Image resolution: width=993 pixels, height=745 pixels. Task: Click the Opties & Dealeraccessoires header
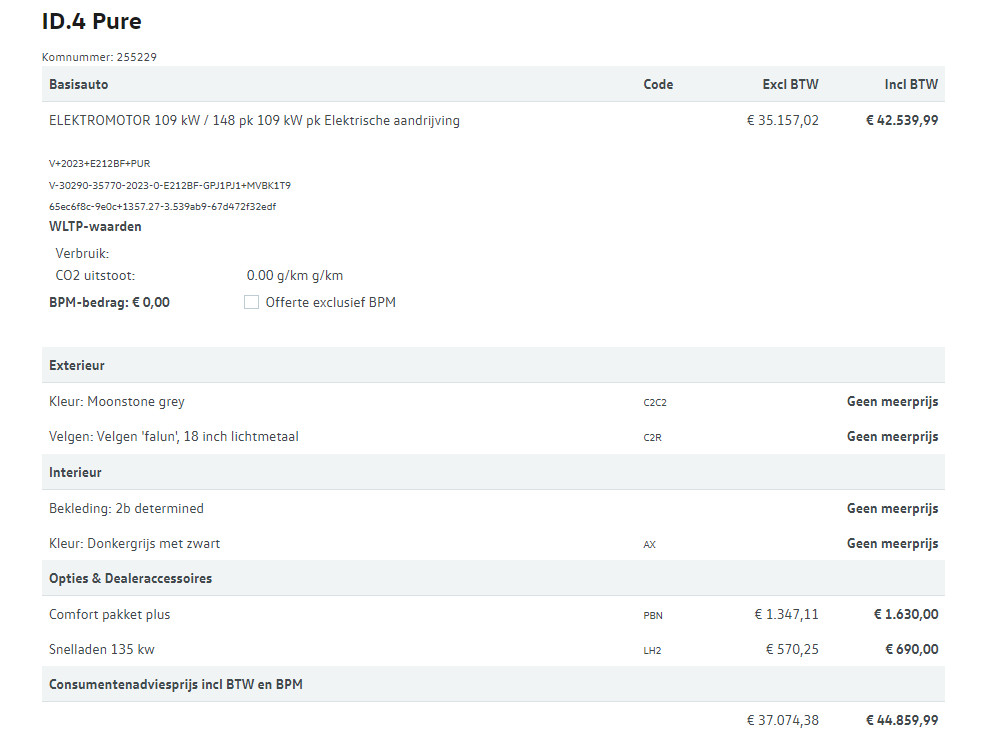(493, 578)
